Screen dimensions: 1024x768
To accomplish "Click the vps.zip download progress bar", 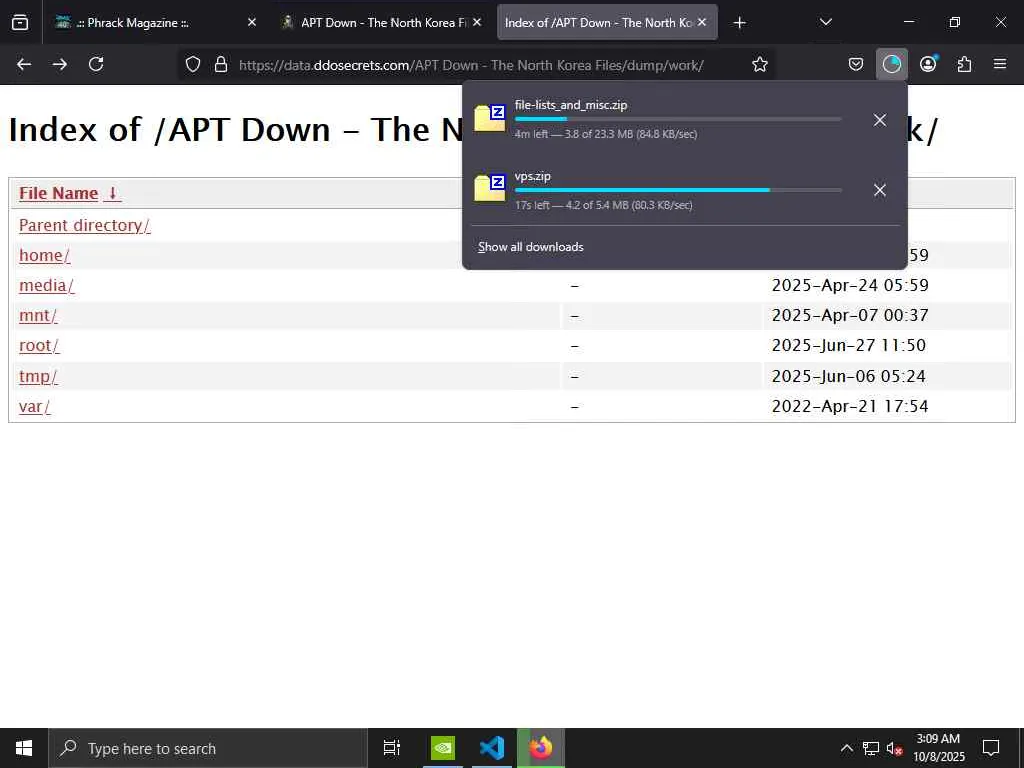I will pos(678,190).
